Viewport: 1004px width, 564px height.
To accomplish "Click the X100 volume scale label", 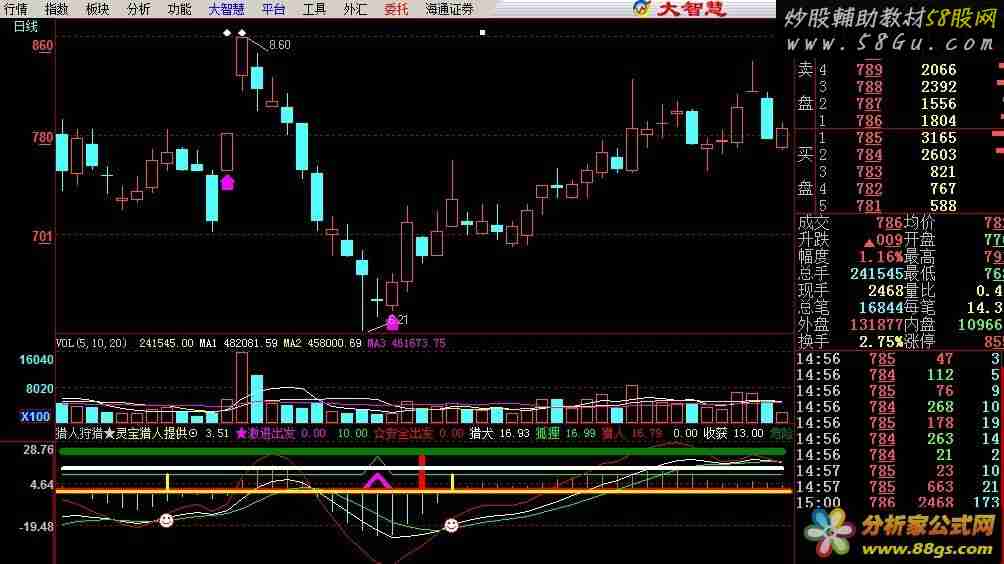I will point(35,417).
